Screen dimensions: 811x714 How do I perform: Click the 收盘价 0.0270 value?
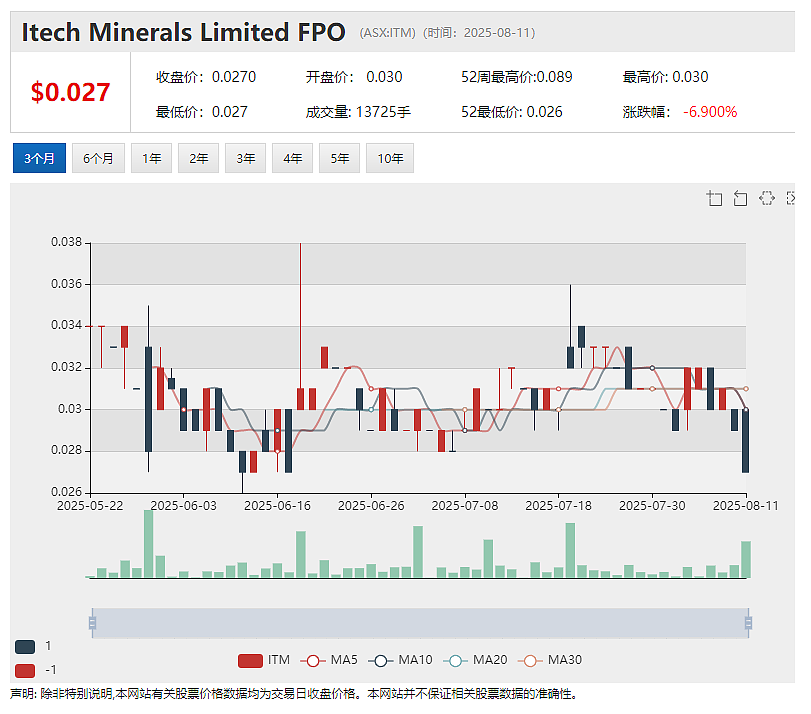[x=234, y=77]
